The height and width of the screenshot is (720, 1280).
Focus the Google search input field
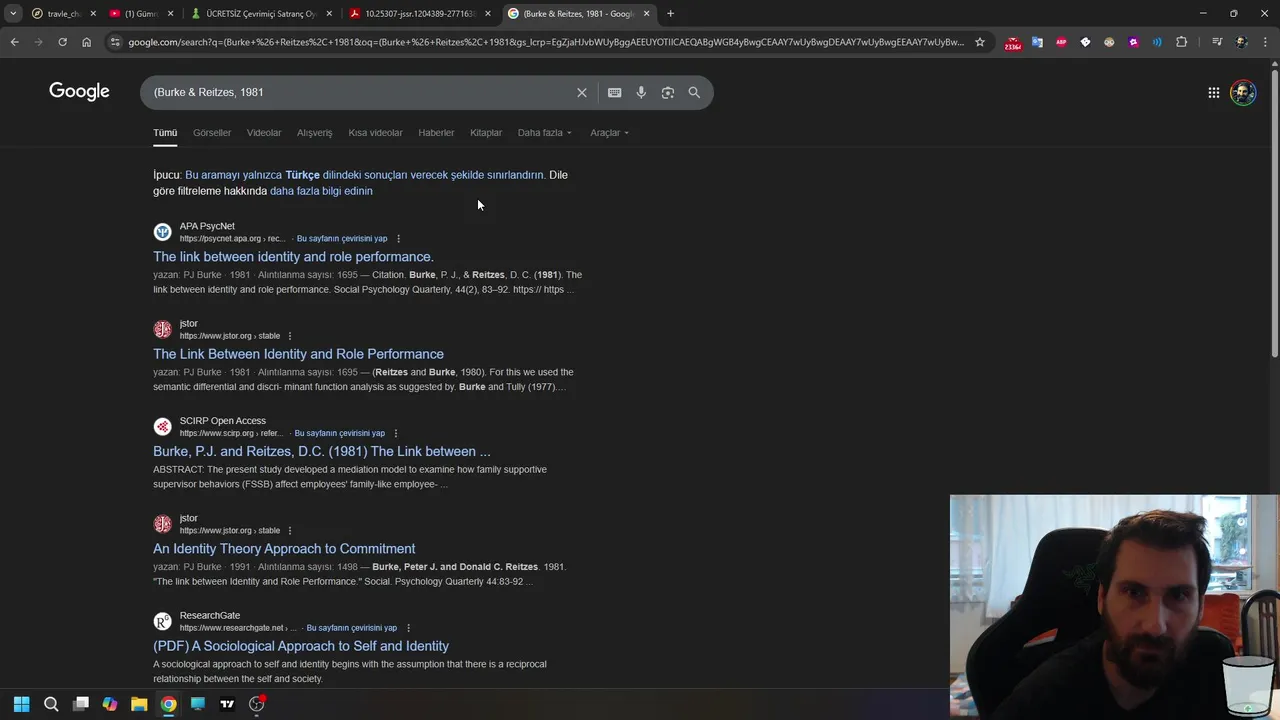[x=360, y=92]
